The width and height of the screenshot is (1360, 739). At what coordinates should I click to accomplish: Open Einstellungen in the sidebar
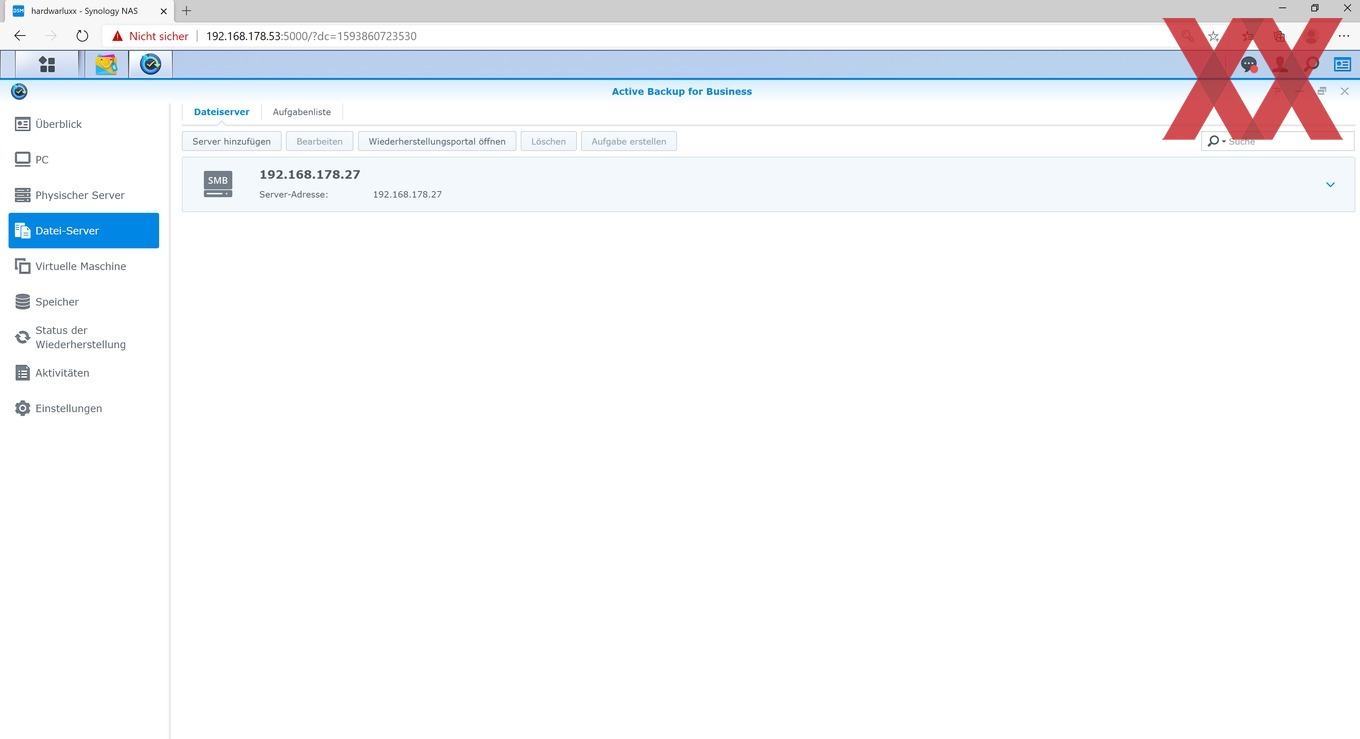point(84,408)
